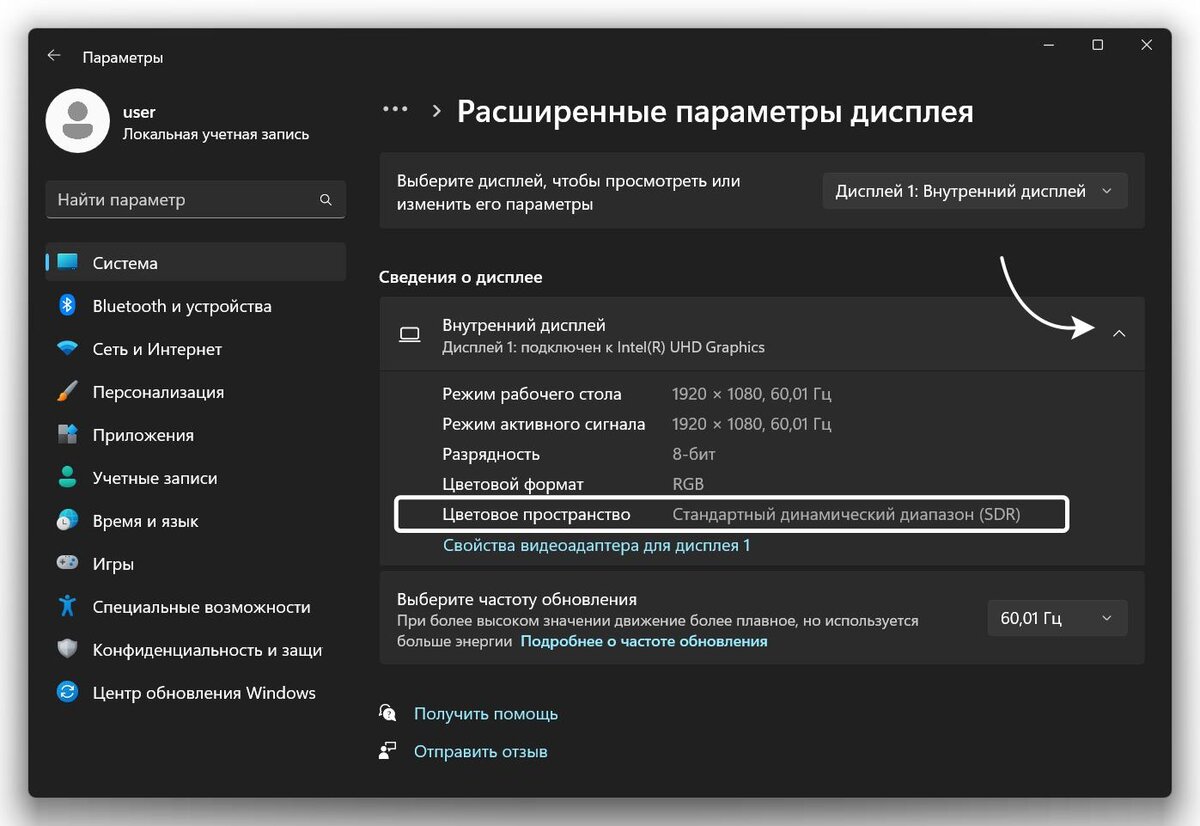Select the Сеть и Интернет sidebar icon
Viewport: 1200px width, 826px height.
click(x=66, y=349)
